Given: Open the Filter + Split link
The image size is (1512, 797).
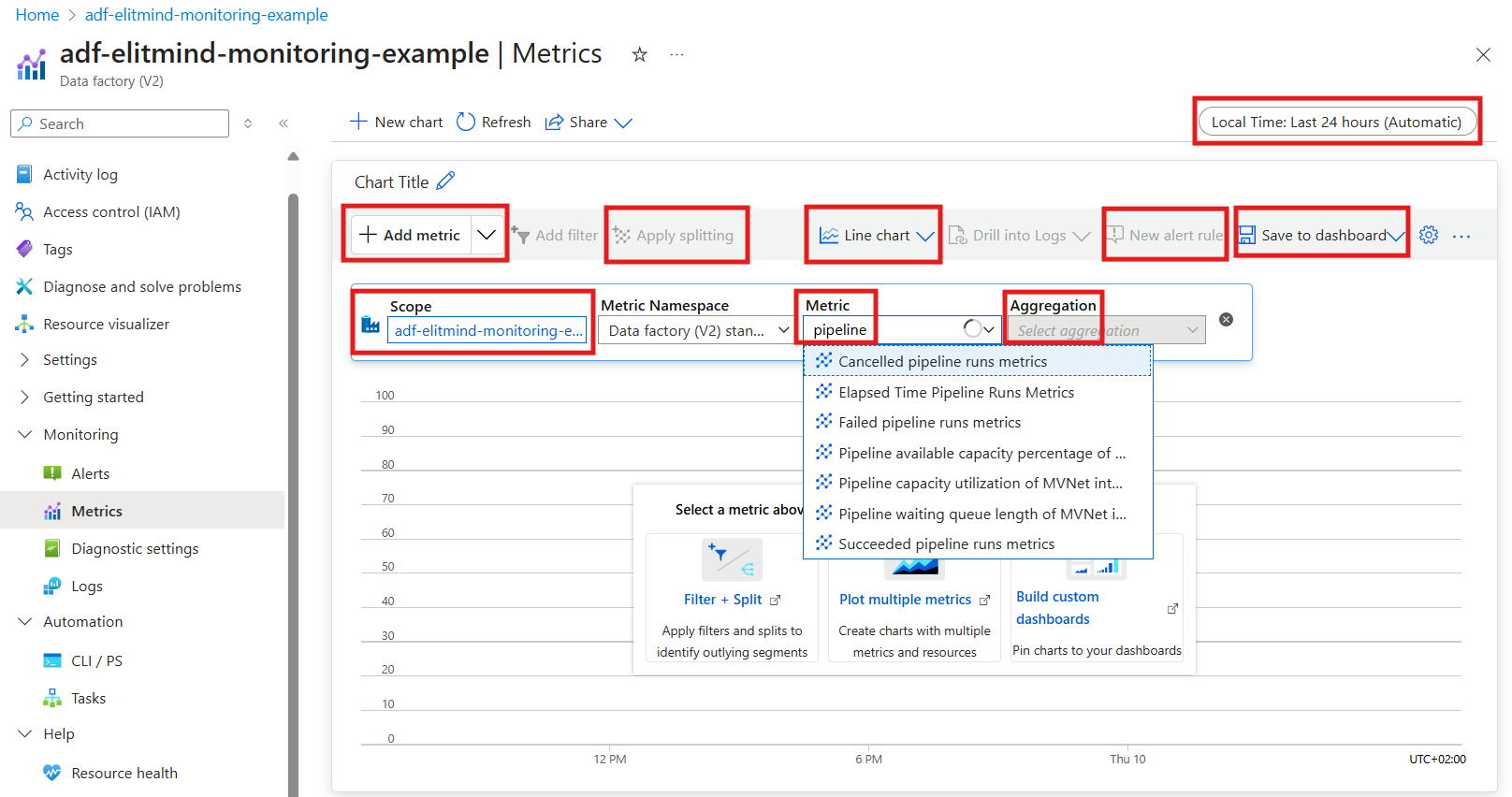Looking at the screenshot, I should click(x=732, y=600).
